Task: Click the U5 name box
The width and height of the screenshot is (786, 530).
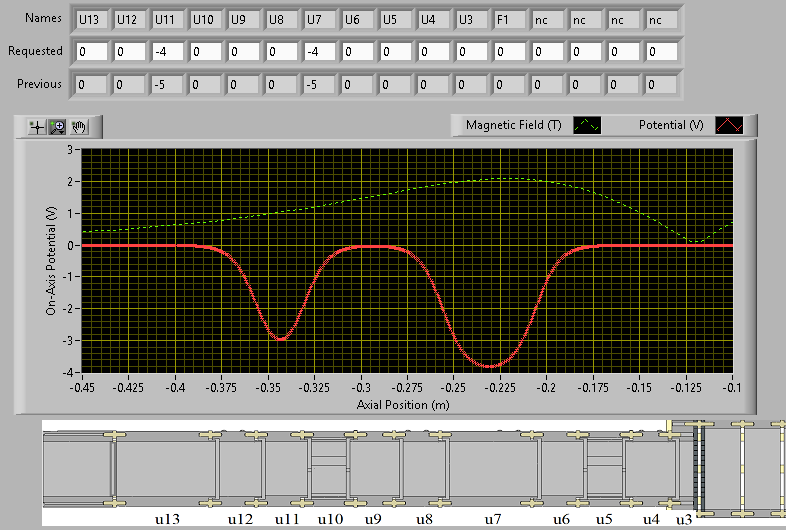Action: pos(396,20)
